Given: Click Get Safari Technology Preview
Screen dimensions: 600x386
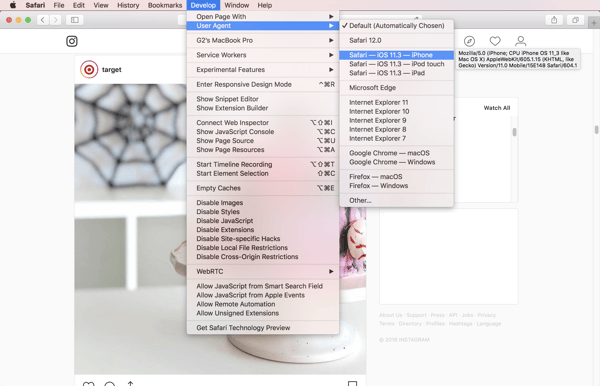Looking at the screenshot, I should (262, 327).
